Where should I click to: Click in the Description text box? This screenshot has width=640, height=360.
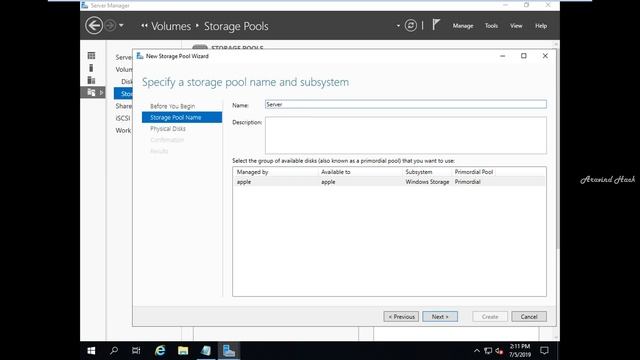(x=406, y=136)
